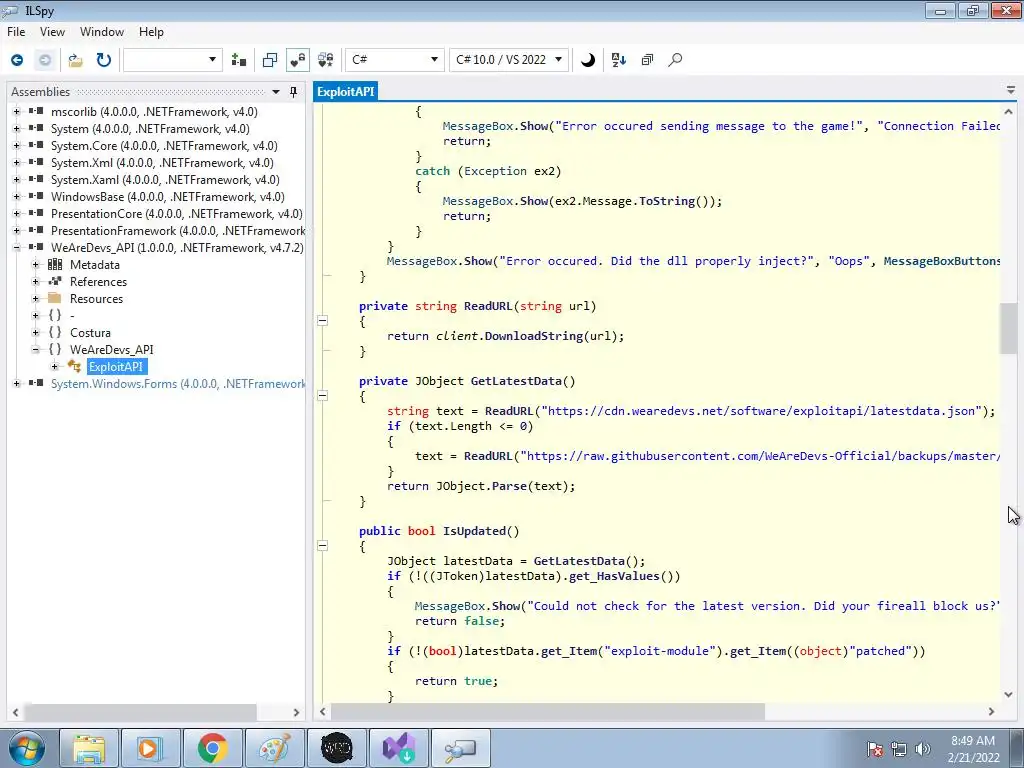This screenshot has width=1024, height=768.
Task: Click the code view vertical scrollbar thumb
Action: (1008, 328)
